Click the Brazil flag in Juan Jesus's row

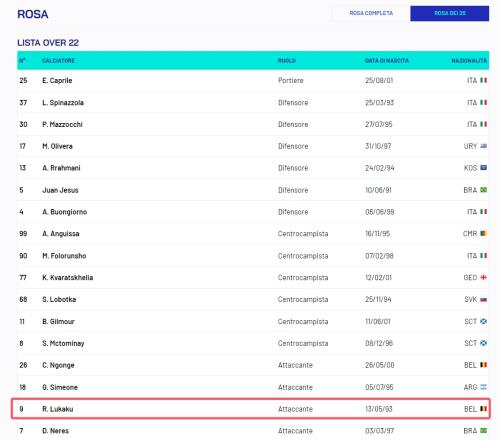click(x=483, y=190)
